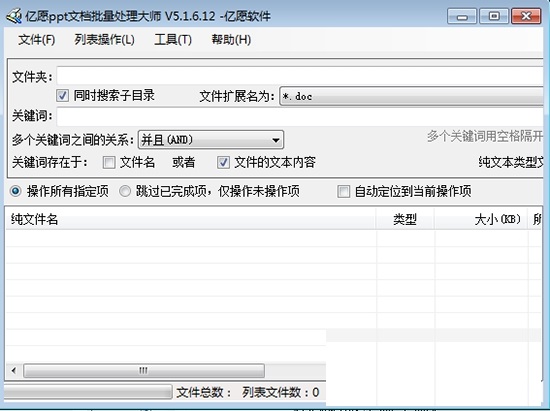This screenshot has width=550, height=411.
Task: Expand the 并且(AND) relation dropdown
Action: click(211, 140)
